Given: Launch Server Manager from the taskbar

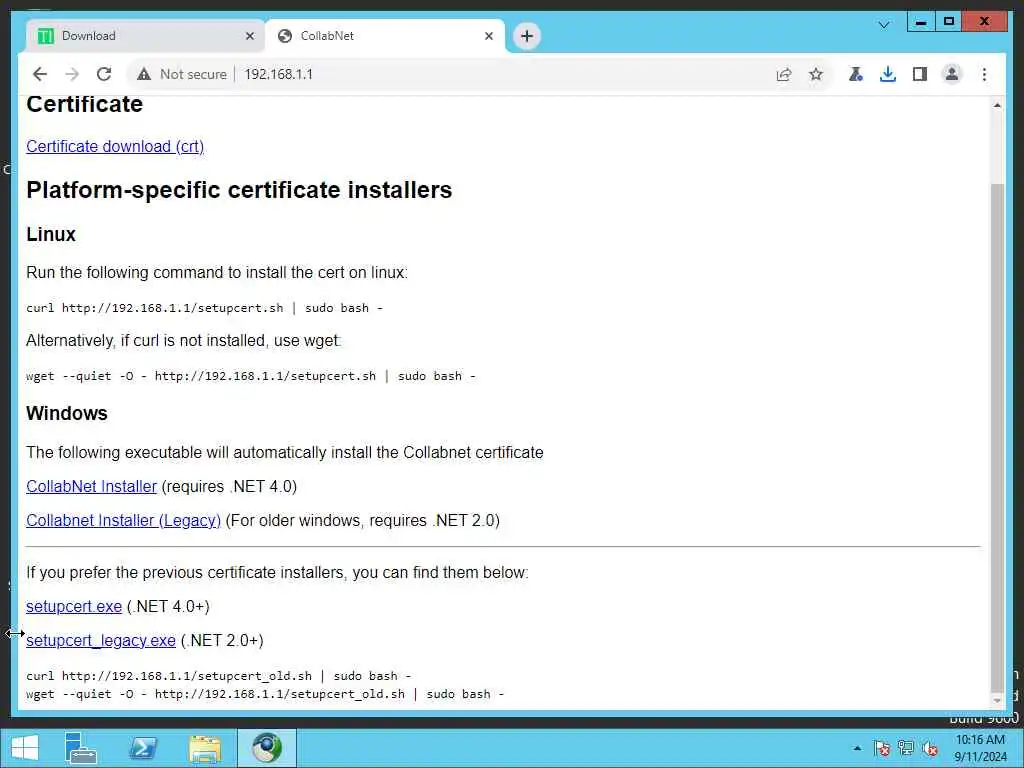Looking at the screenshot, I should click(x=80, y=748).
